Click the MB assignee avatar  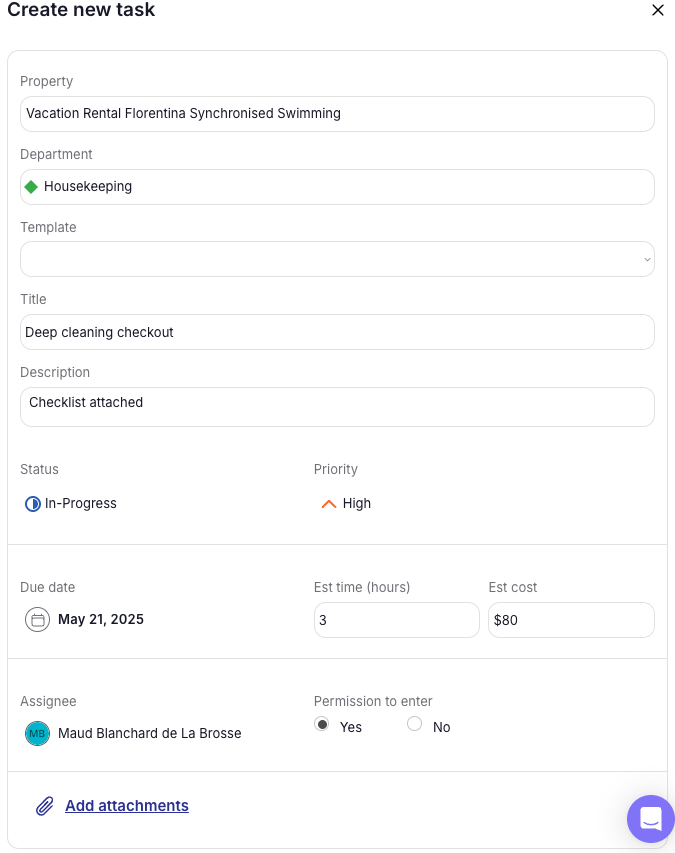[x=37, y=733]
